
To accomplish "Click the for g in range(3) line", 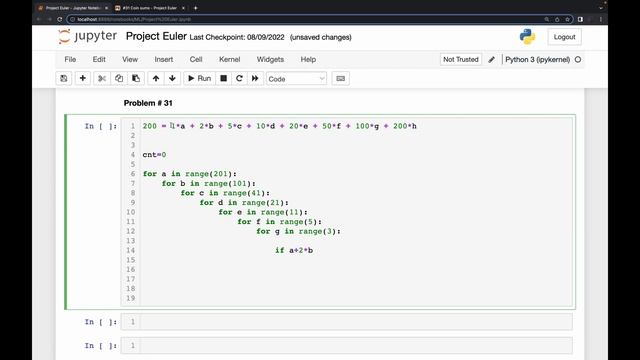I will coord(298,231).
